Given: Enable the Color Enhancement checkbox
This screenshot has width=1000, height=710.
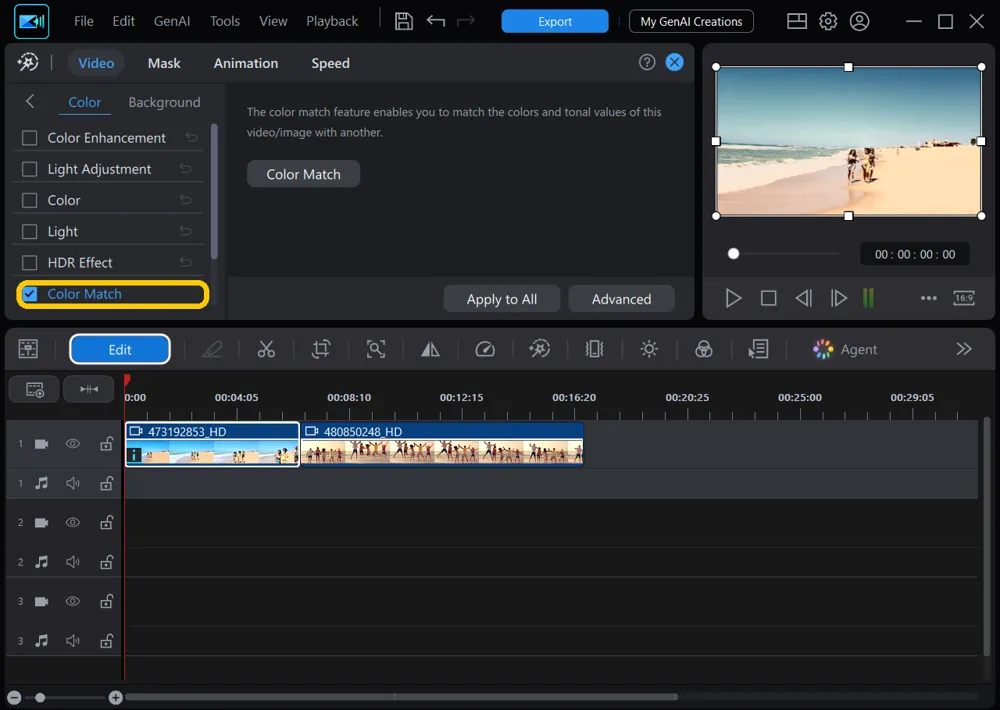Looking at the screenshot, I should click(x=29, y=138).
